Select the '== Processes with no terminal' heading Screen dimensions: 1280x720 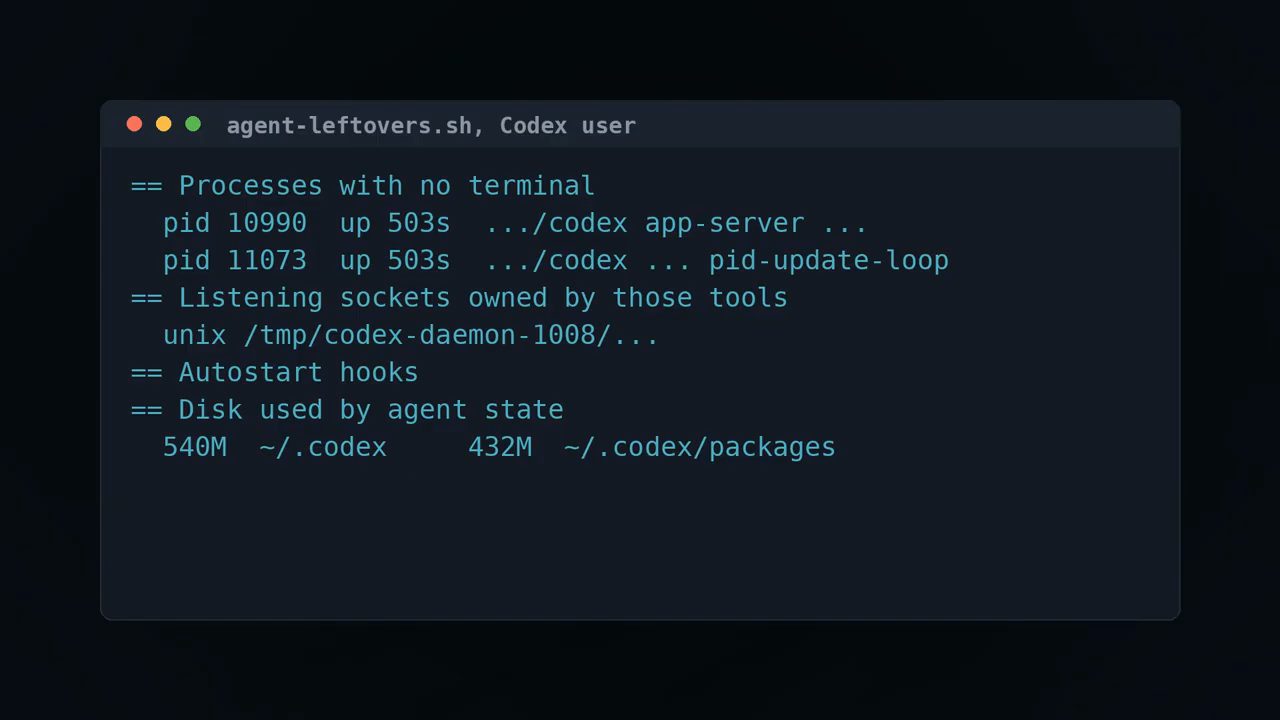coord(363,186)
